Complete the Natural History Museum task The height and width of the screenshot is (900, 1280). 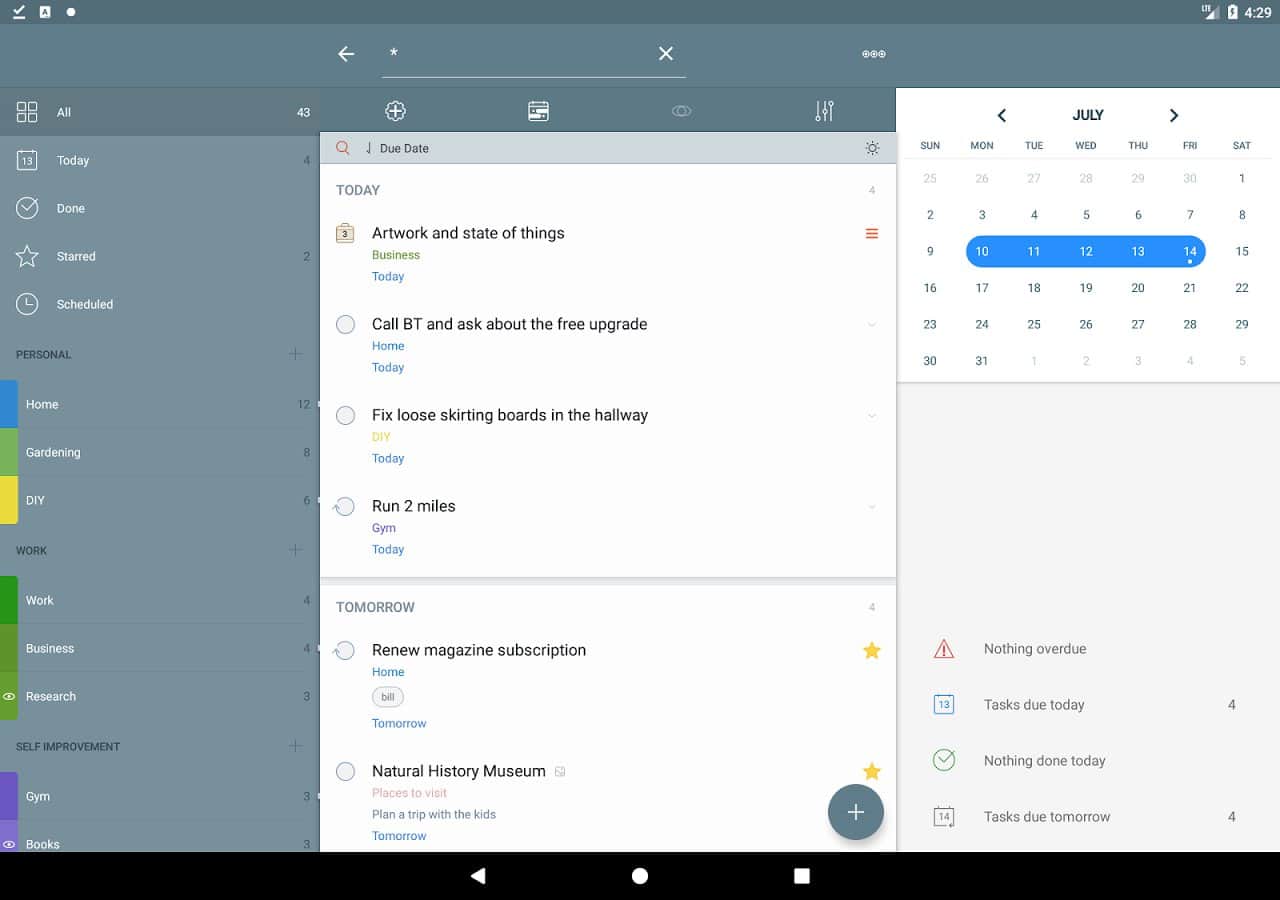pos(345,771)
